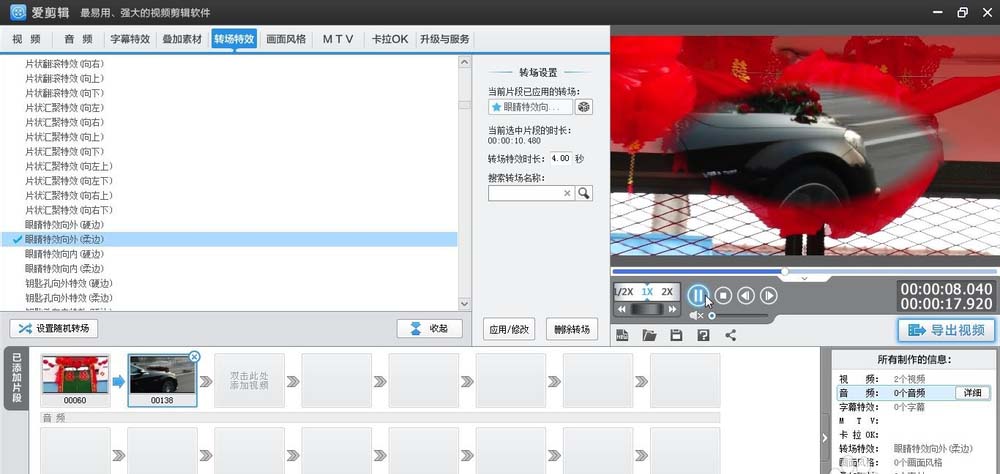Open the 画面风格 tab

coord(286,39)
